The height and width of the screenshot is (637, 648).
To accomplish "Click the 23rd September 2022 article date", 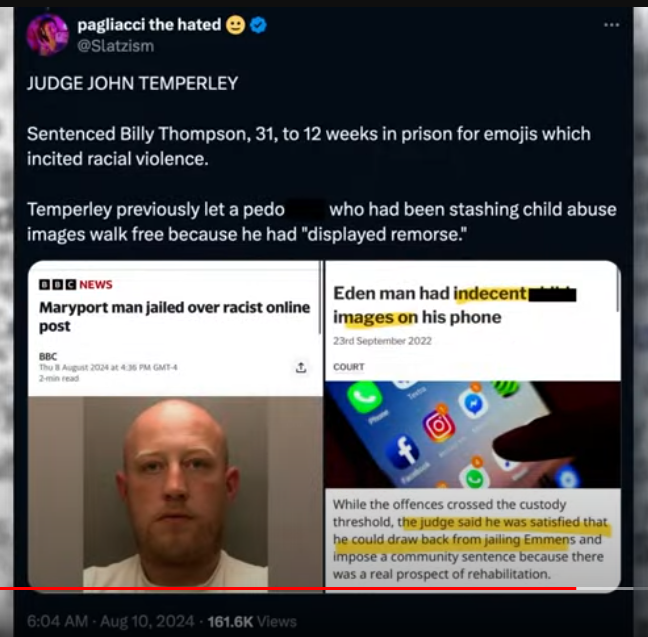I will click(x=382, y=341).
